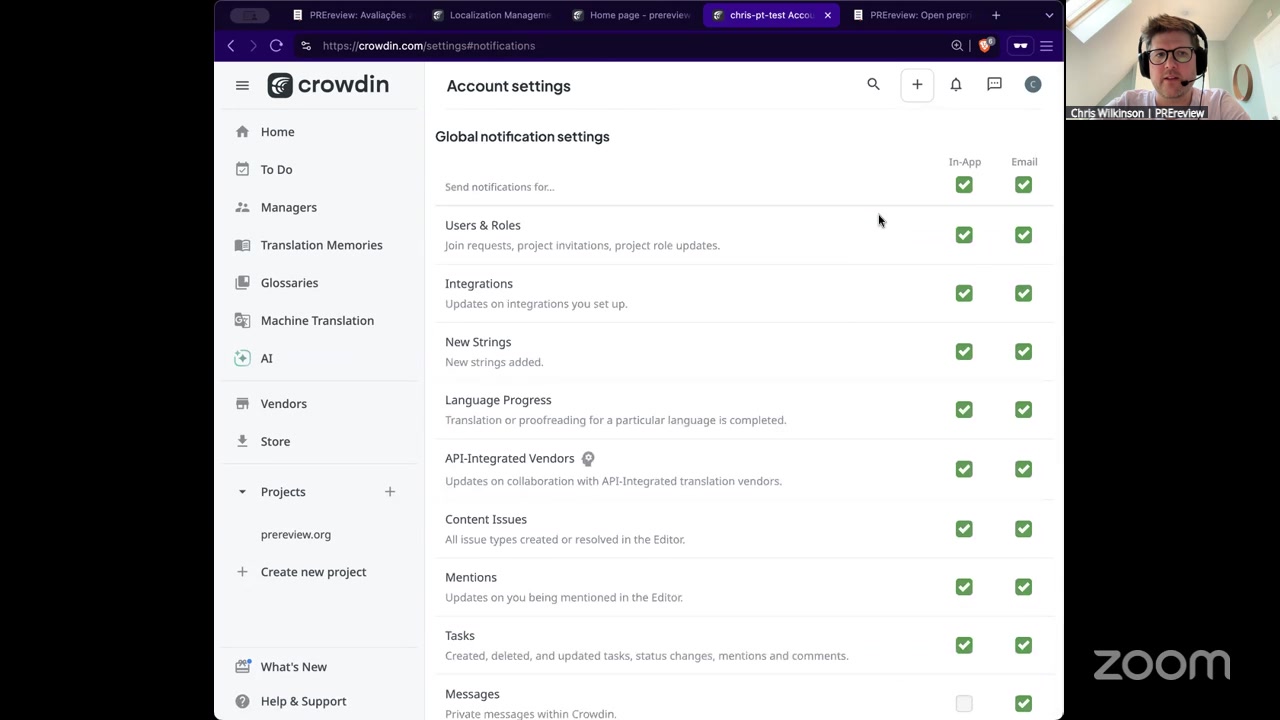1280x720 pixels.
Task: Open the prereview.org project link
Action: pyautogui.click(x=295, y=535)
